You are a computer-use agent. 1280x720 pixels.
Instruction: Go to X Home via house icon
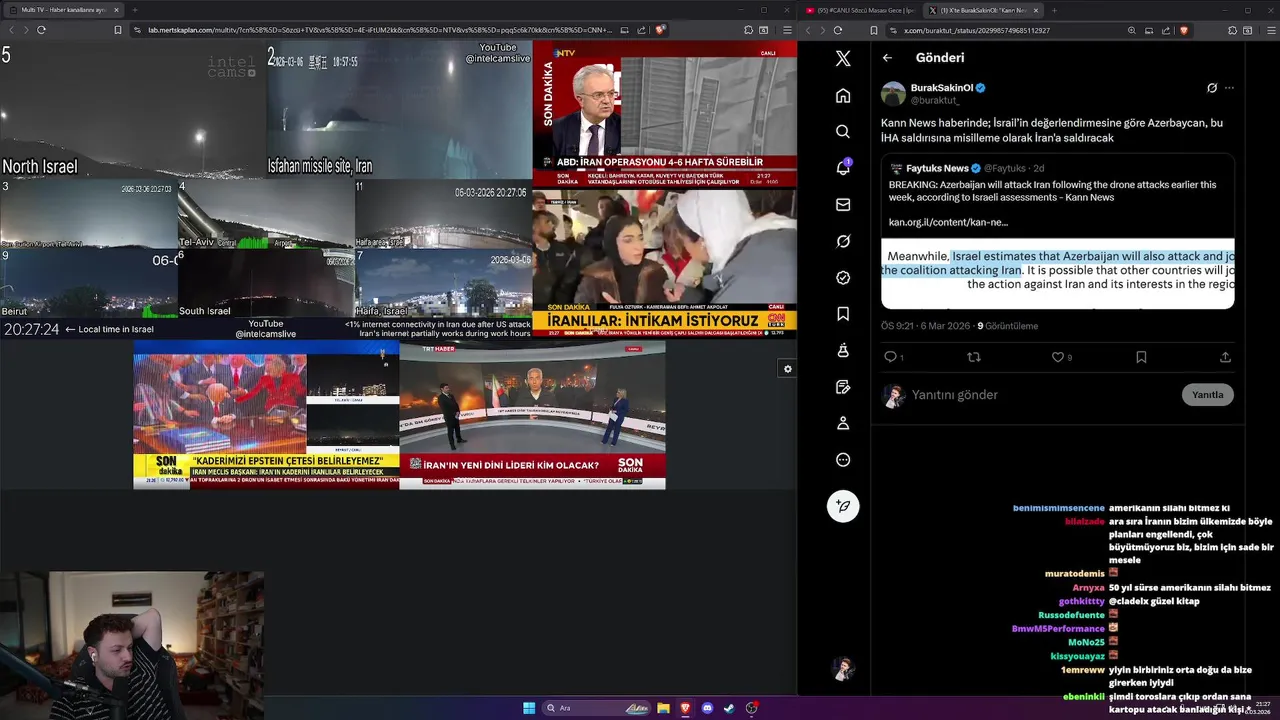843,95
